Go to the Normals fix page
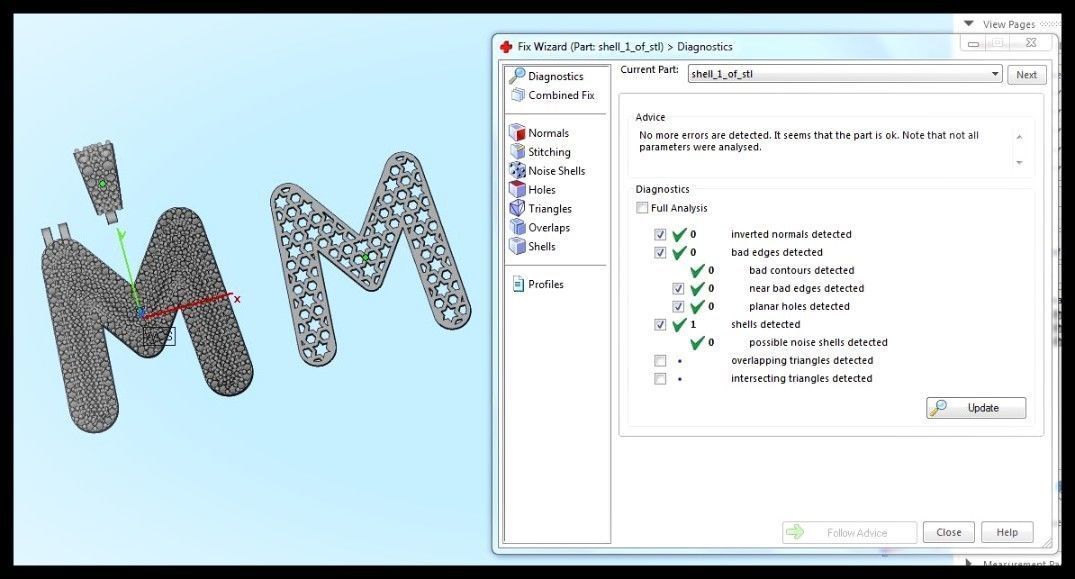Viewport: 1075px width, 579px height. click(x=548, y=133)
